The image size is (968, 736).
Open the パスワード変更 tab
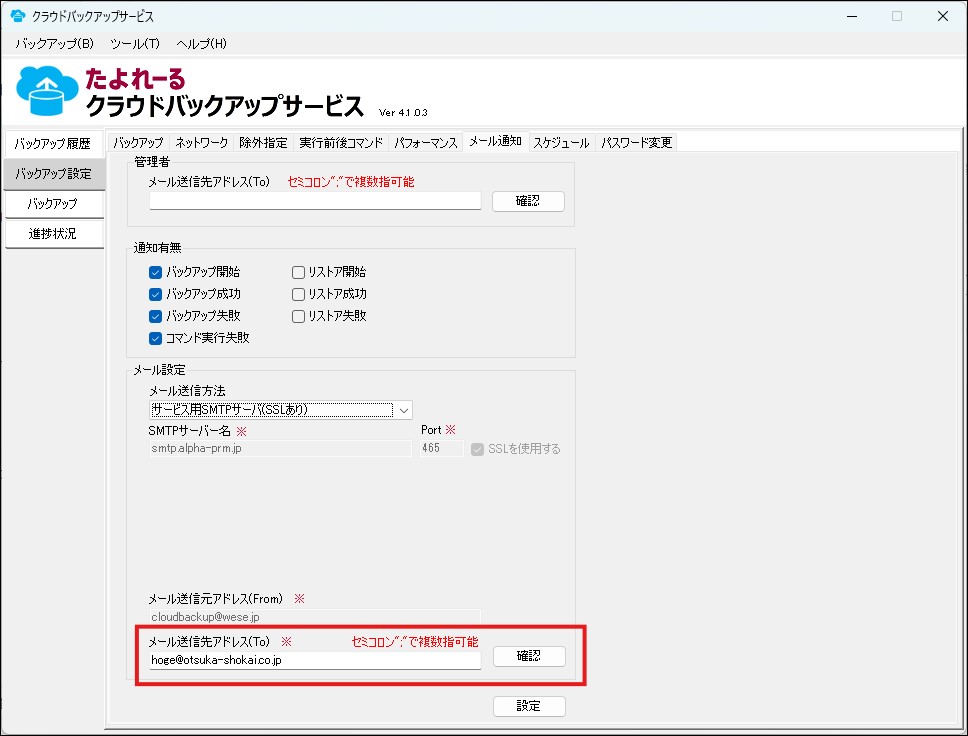point(636,143)
